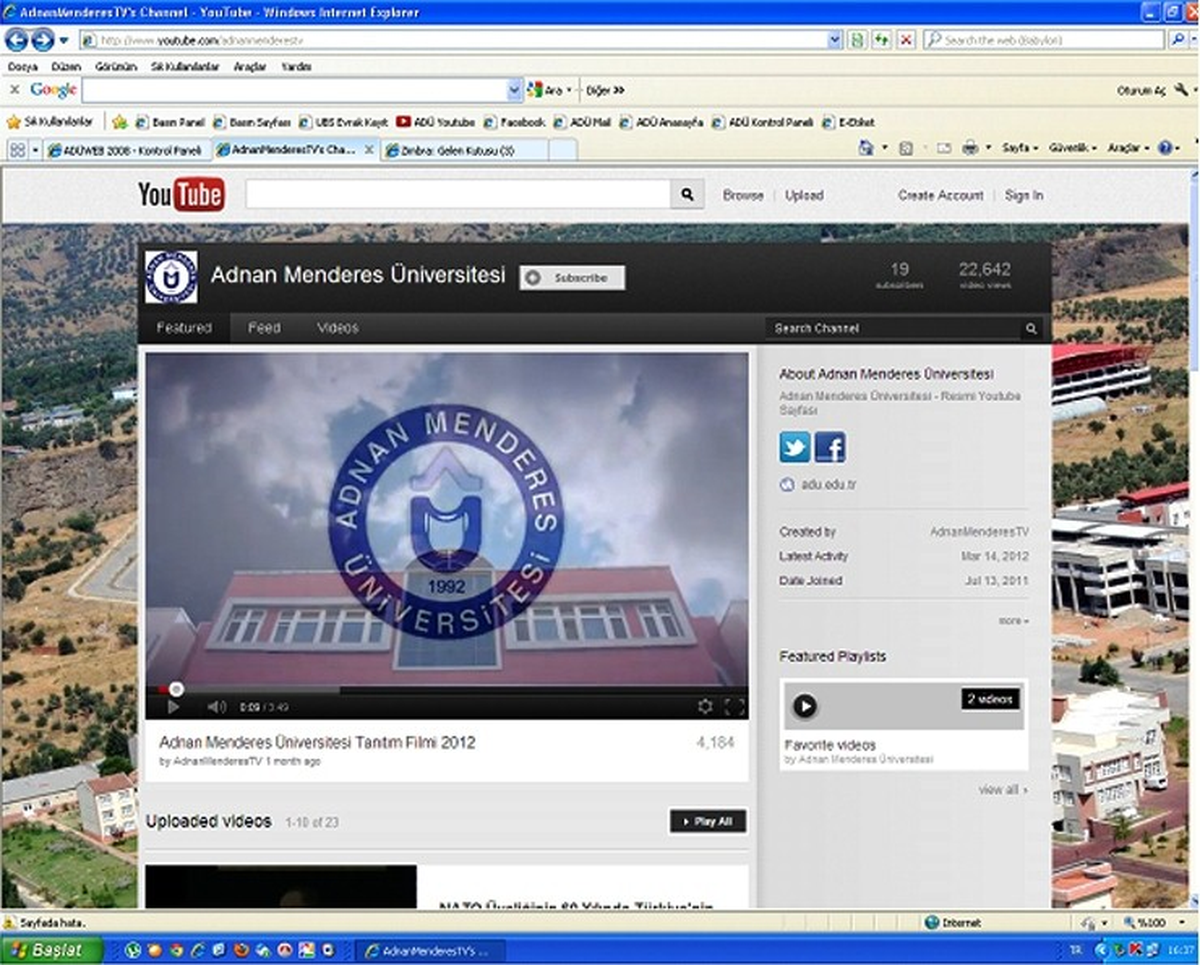Open the adu.edu.tr website link
Screen dimensions: 1200x965
point(827,485)
